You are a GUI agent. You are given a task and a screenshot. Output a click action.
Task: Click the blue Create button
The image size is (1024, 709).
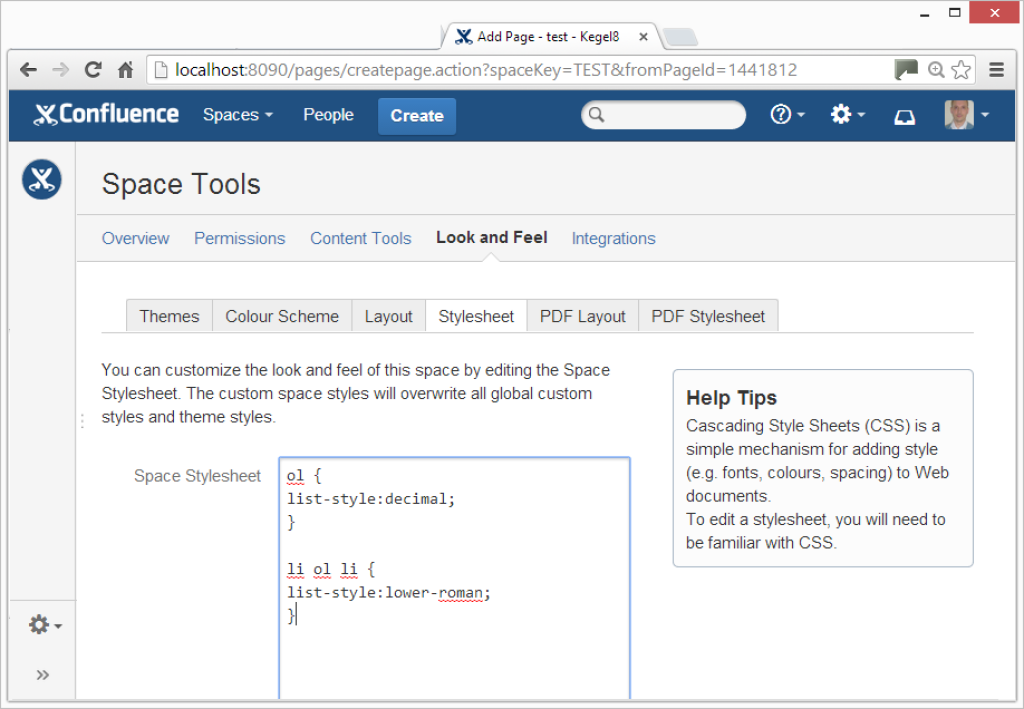(416, 116)
